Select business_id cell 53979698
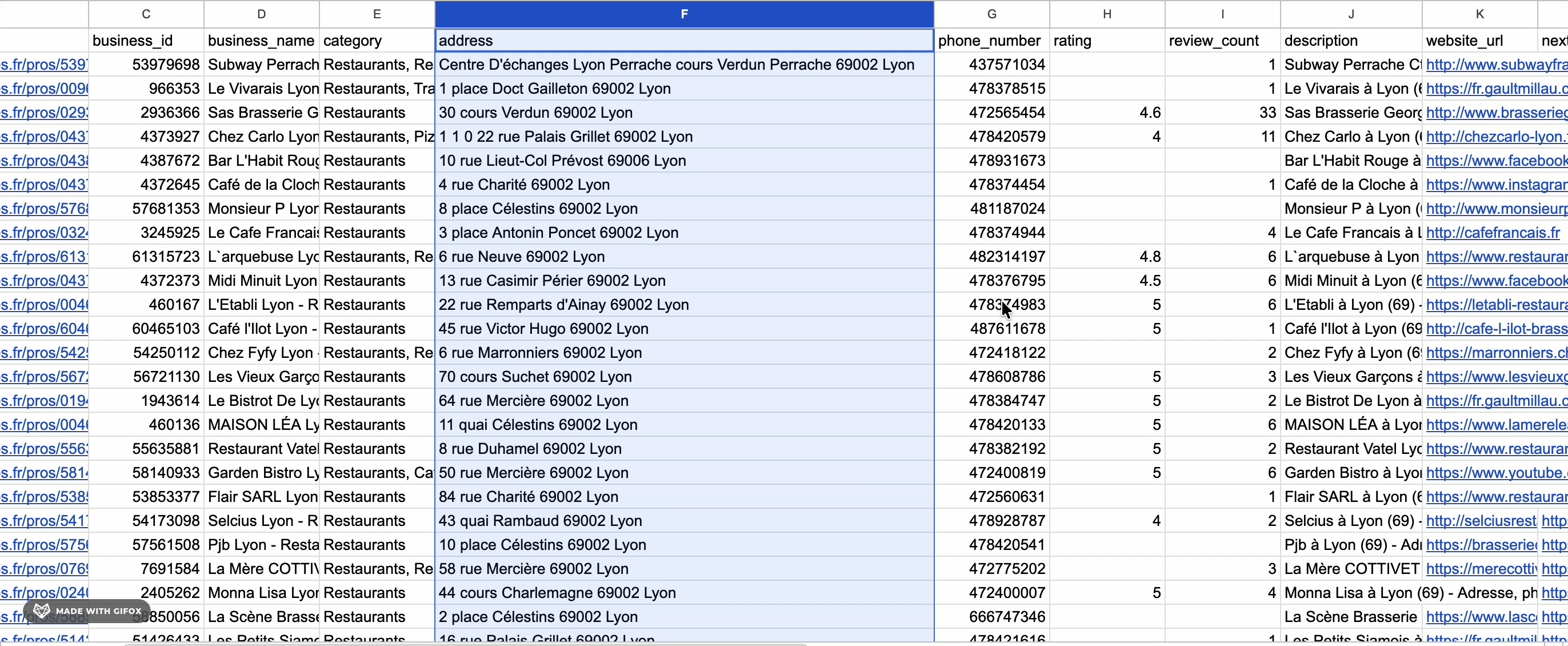 (146, 65)
